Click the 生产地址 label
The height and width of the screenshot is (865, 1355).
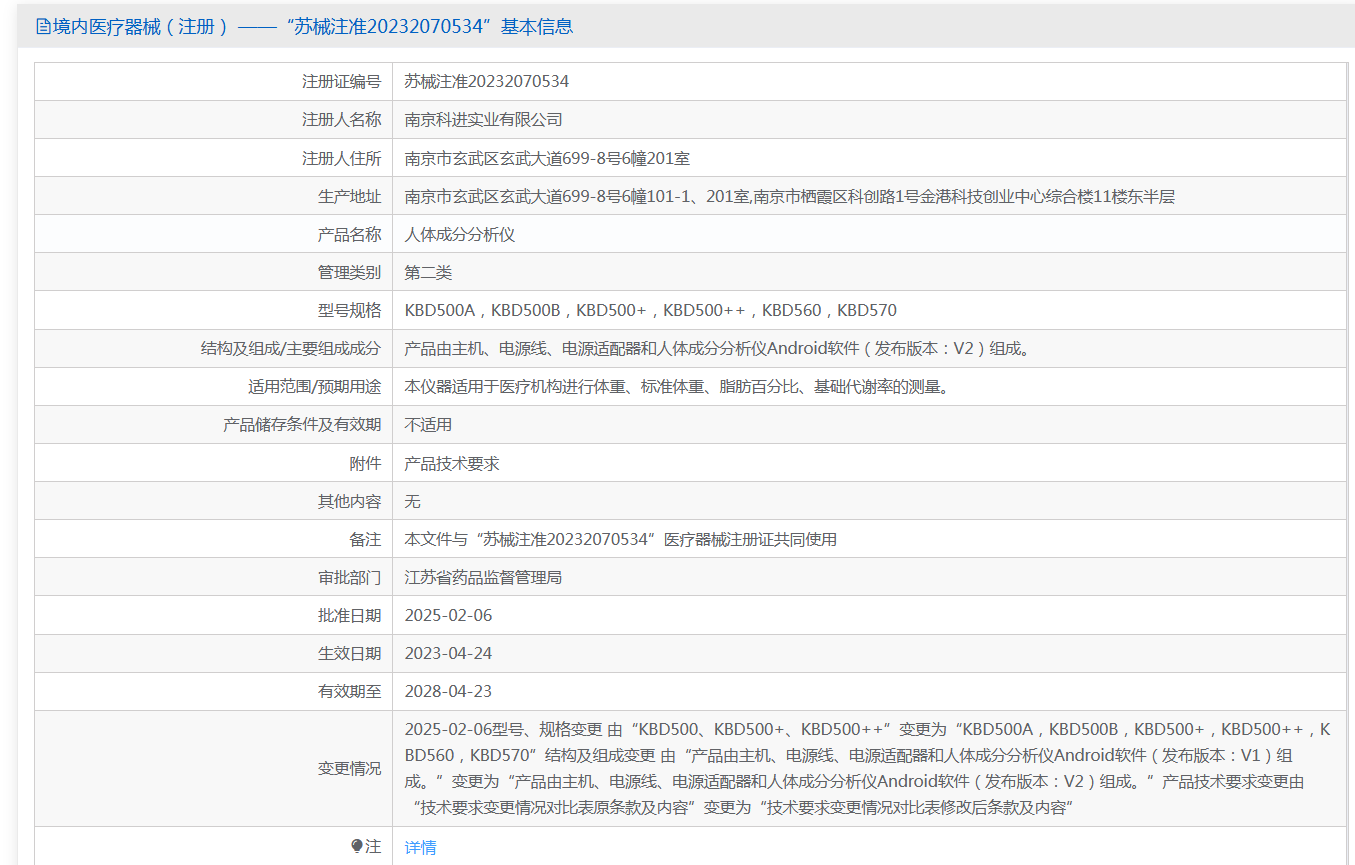[350, 196]
